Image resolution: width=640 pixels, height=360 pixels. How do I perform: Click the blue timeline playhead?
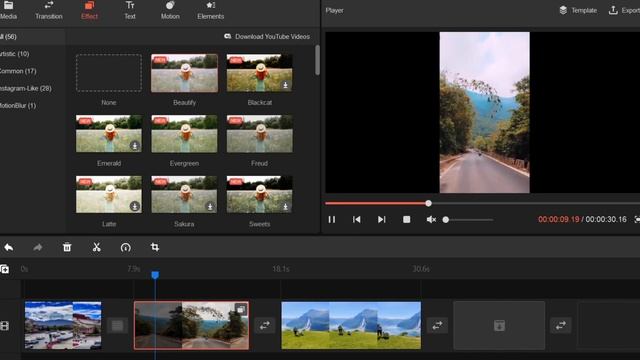155,275
